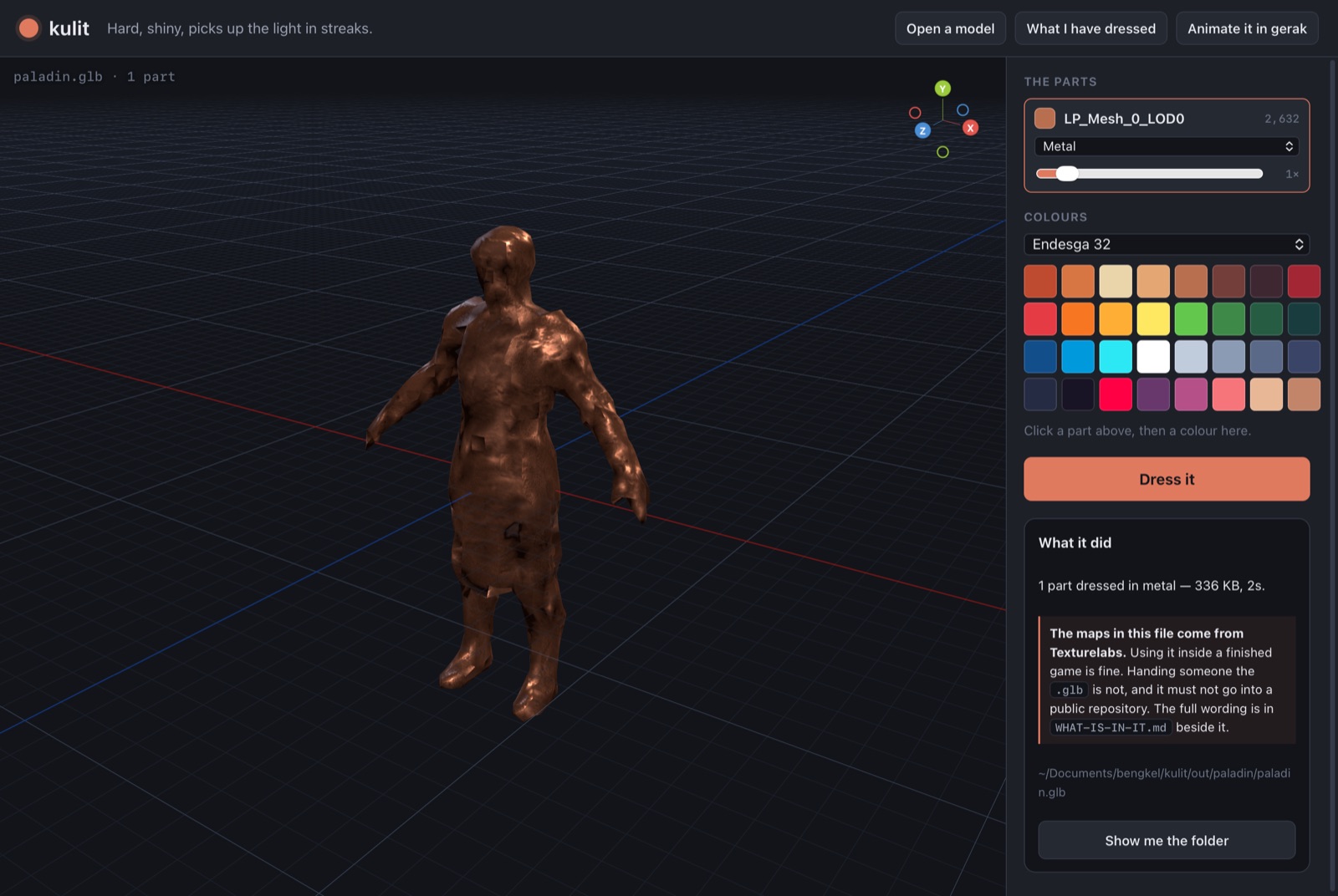Image resolution: width=1338 pixels, height=896 pixels.
Task: Click the blue Z axis gizmo handle
Action: (x=922, y=130)
